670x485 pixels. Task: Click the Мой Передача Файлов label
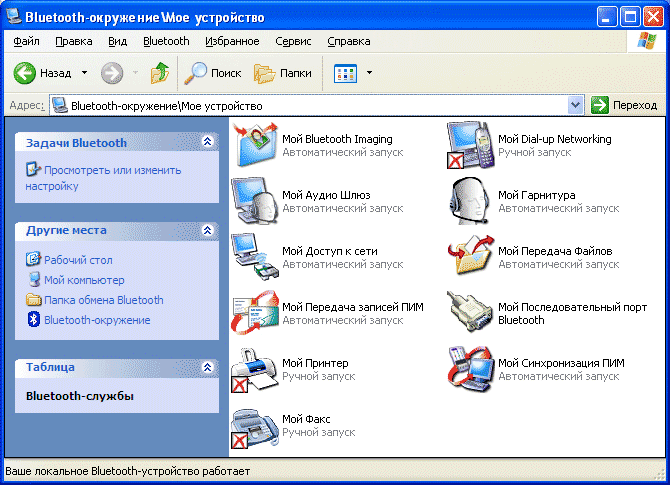tap(555, 251)
